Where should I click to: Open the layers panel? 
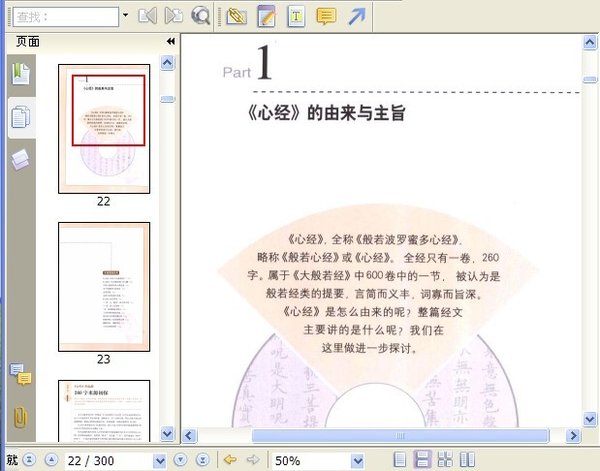(20, 159)
